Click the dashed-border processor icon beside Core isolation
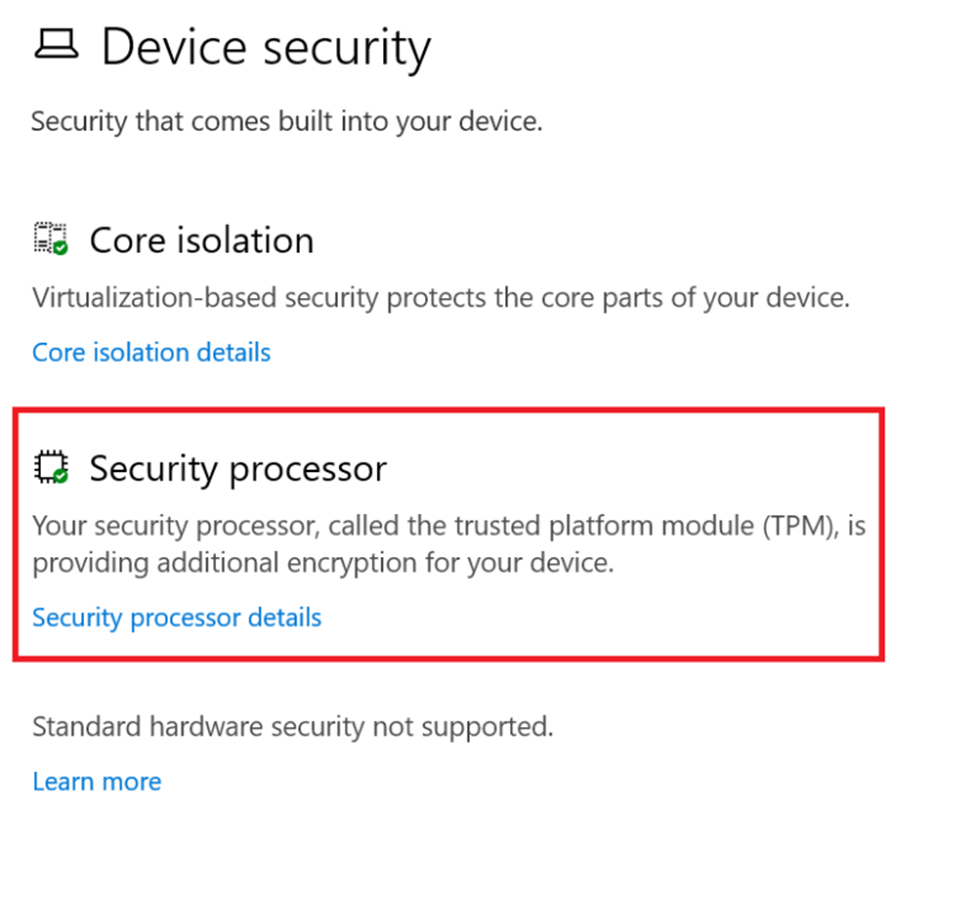 [x=49, y=237]
